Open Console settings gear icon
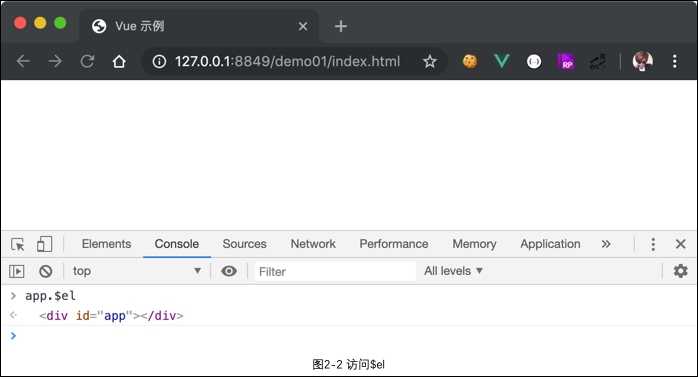The width and height of the screenshot is (698, 379). 680,271
